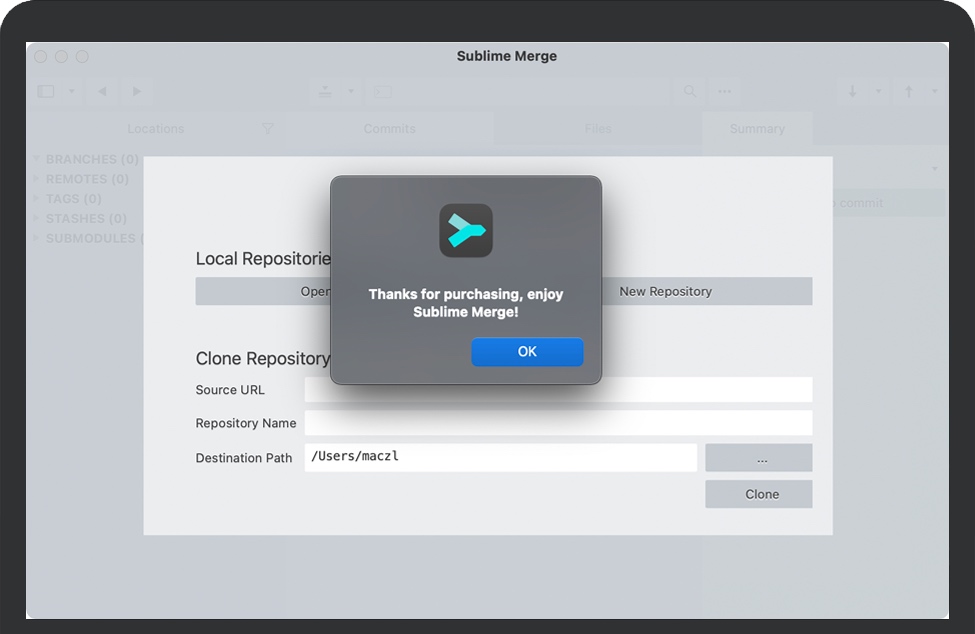975x634 pixels.
Task: Click the stash icon in toolbar
Action: tap(326, 91)
